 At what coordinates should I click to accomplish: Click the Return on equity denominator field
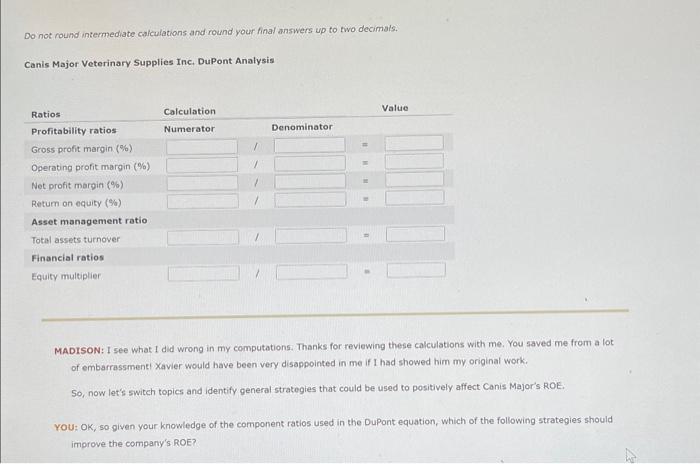(310, 200)
